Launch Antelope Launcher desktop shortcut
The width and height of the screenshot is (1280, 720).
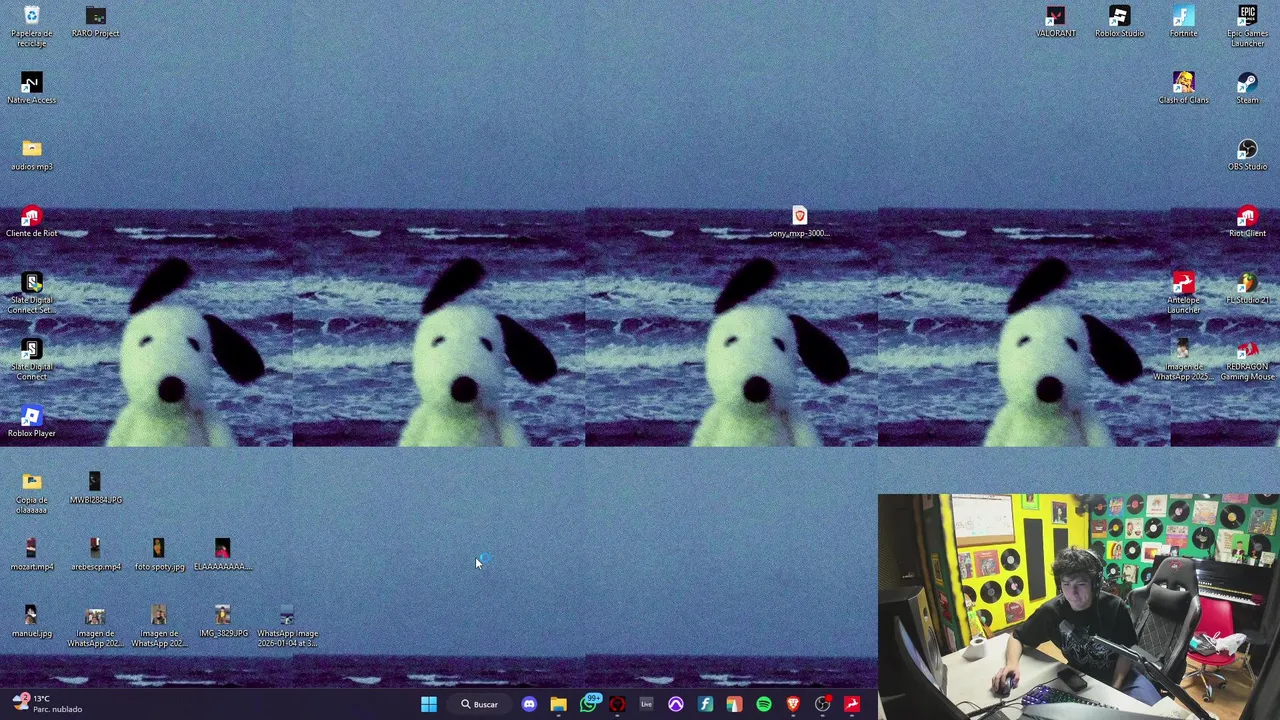tap(1183, 293)
